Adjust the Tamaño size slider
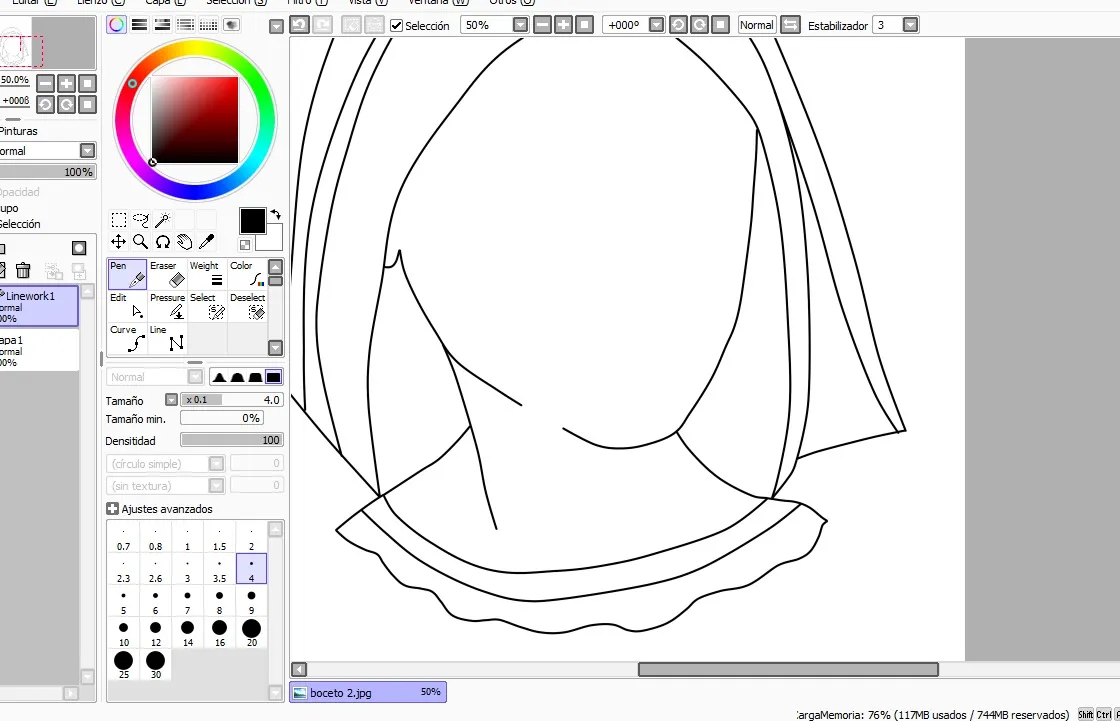 coord(232,400)
